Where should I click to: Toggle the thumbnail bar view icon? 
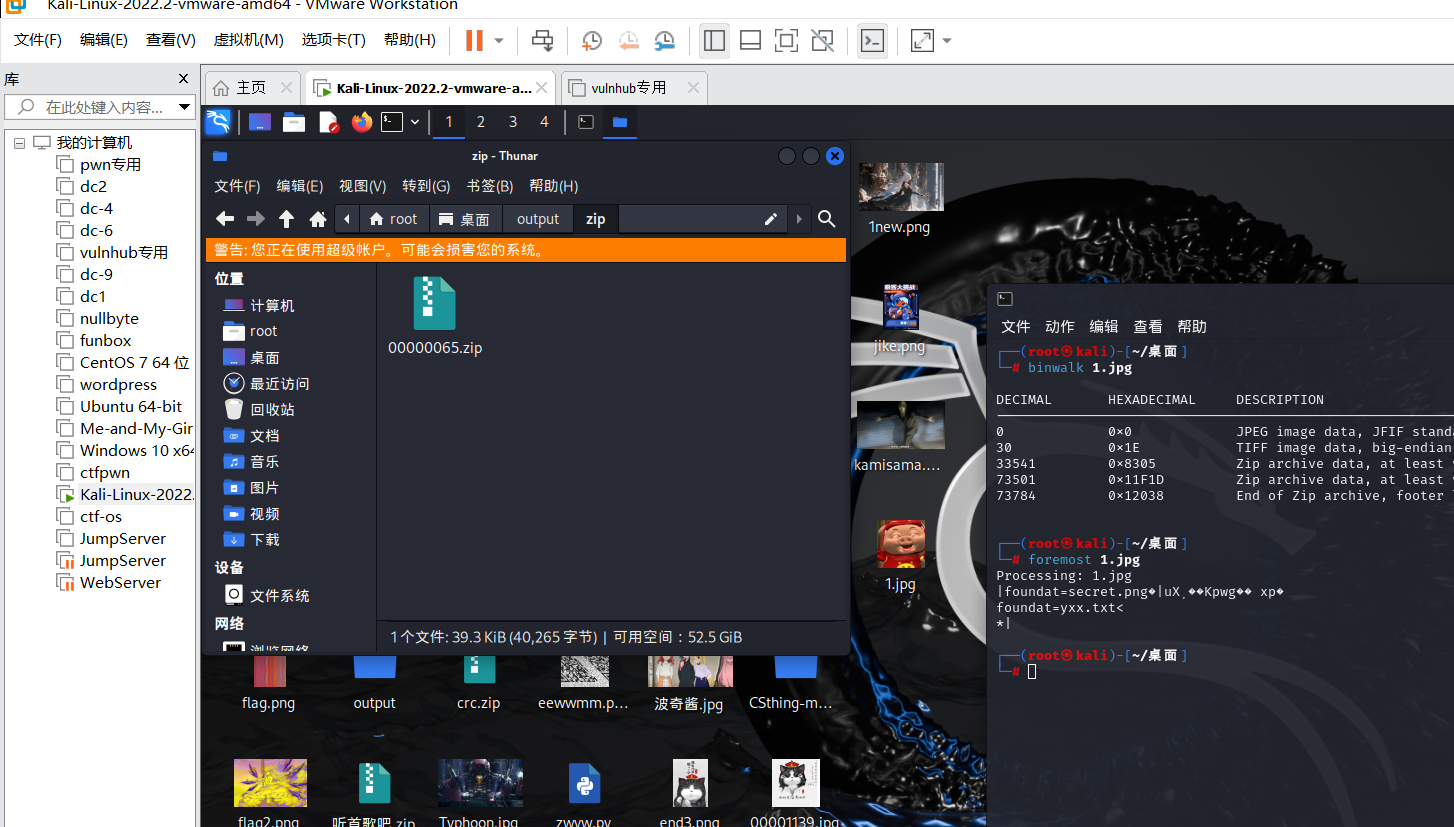[x=751, y=40]
